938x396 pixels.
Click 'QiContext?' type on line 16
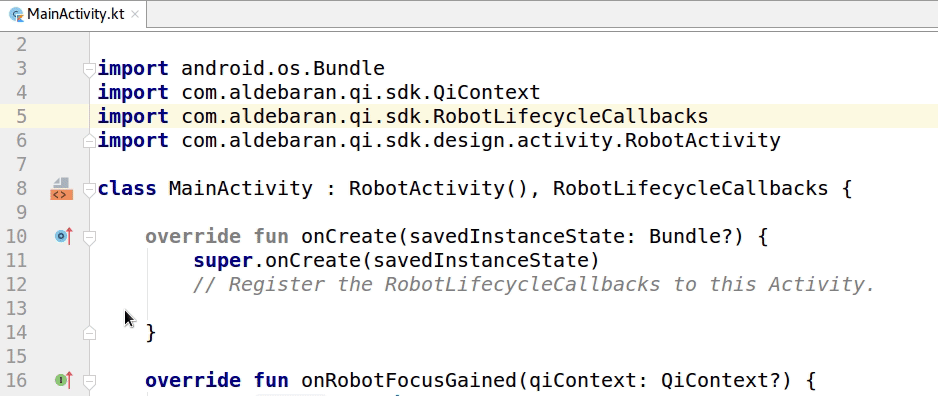(x=720, y=380)
